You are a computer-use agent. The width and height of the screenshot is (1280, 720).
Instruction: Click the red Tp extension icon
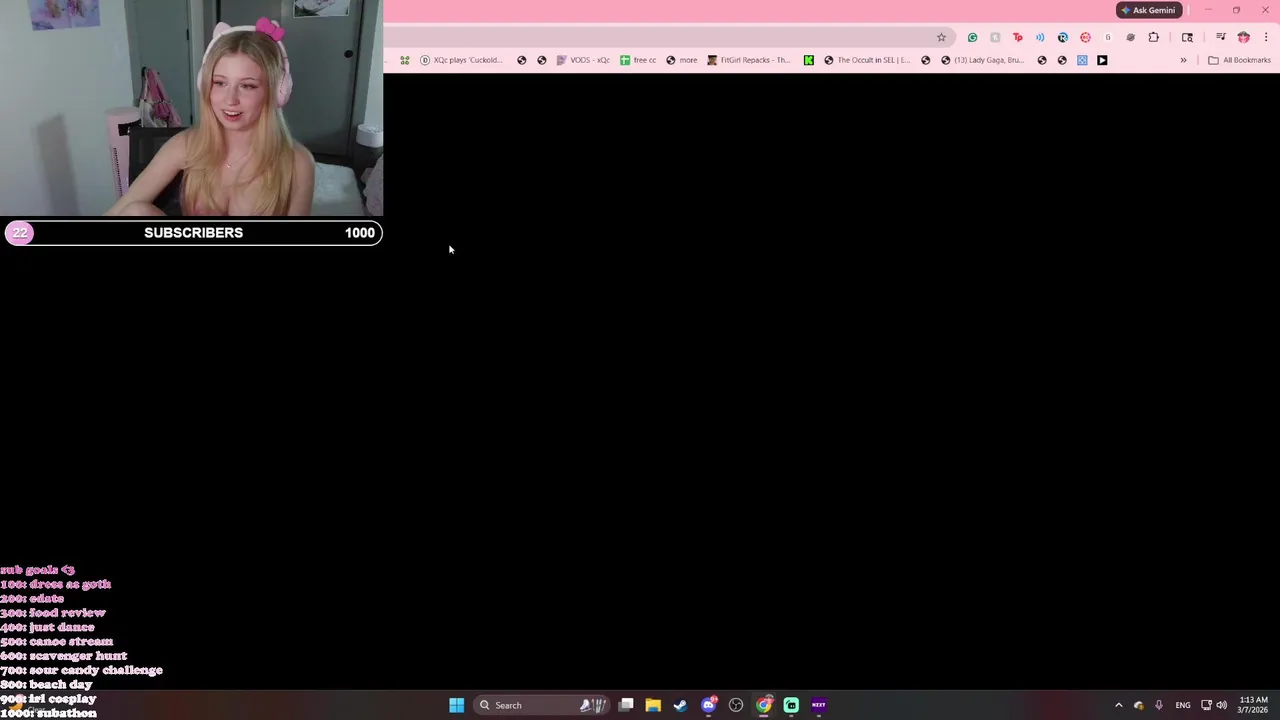coord(1017,37)
